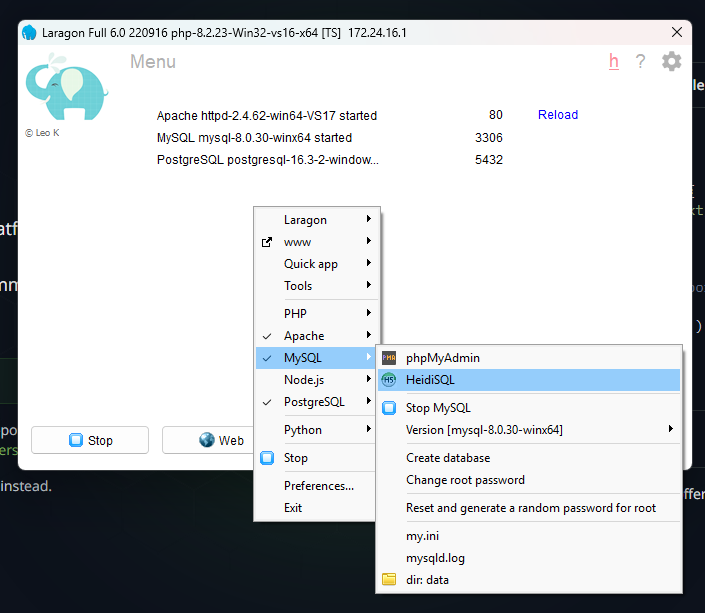Click the question mark help icon
Image resolution: width=705 pixels, height=613 pixels.
(x=640, y=61)
